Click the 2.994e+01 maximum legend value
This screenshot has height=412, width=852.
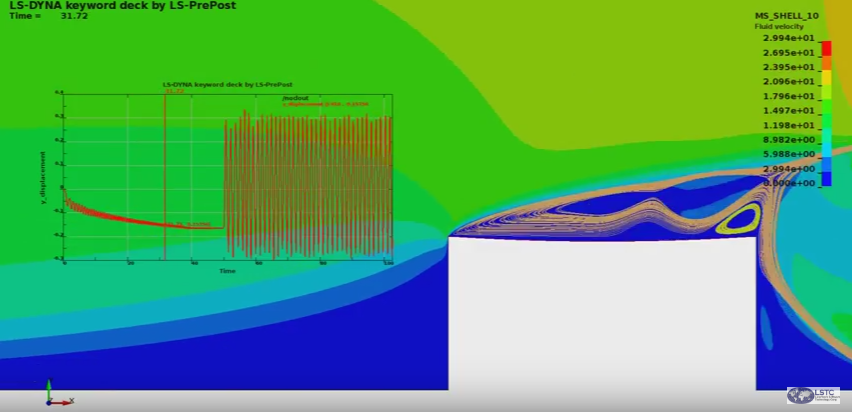(x=790, y=38)
